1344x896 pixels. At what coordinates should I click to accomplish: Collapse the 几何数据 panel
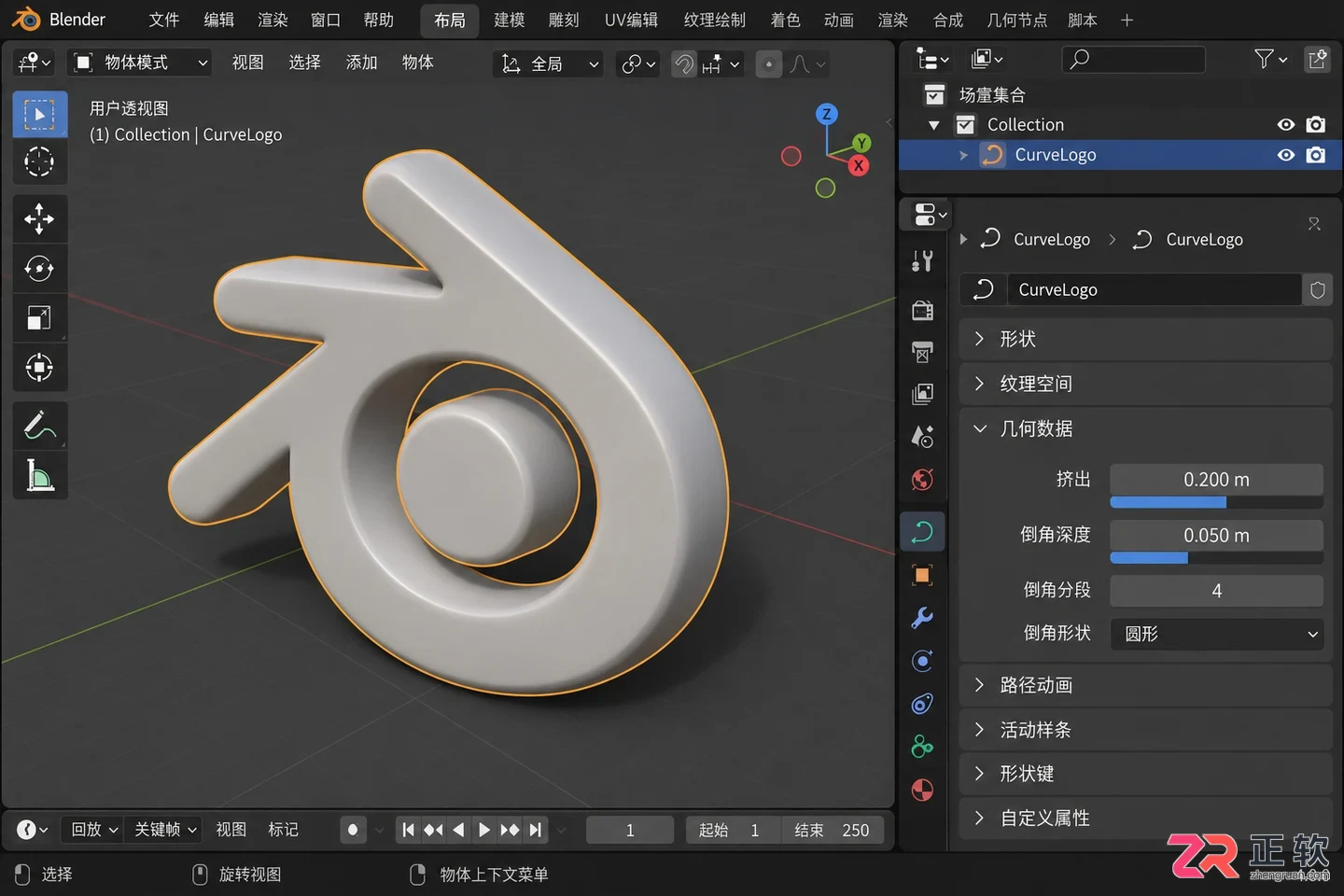(1145, 428)
